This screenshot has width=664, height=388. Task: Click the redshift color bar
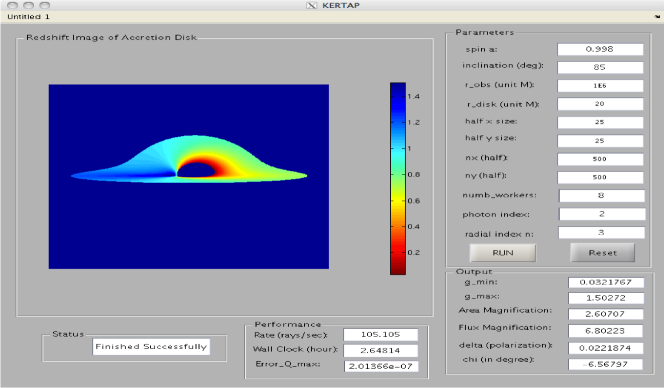[398, 178]
